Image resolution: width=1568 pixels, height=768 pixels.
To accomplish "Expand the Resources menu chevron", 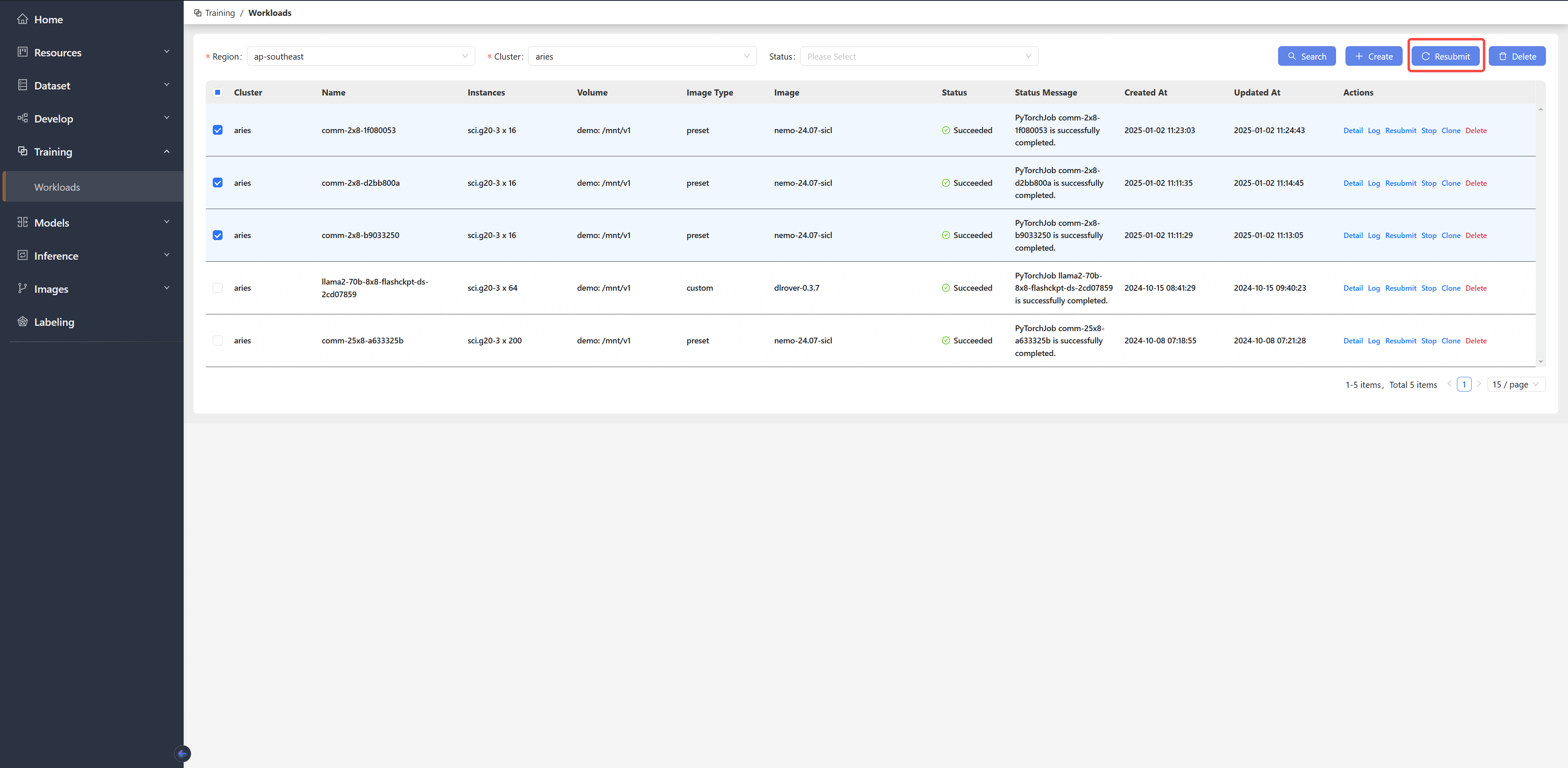I will [x=167, y=52].
